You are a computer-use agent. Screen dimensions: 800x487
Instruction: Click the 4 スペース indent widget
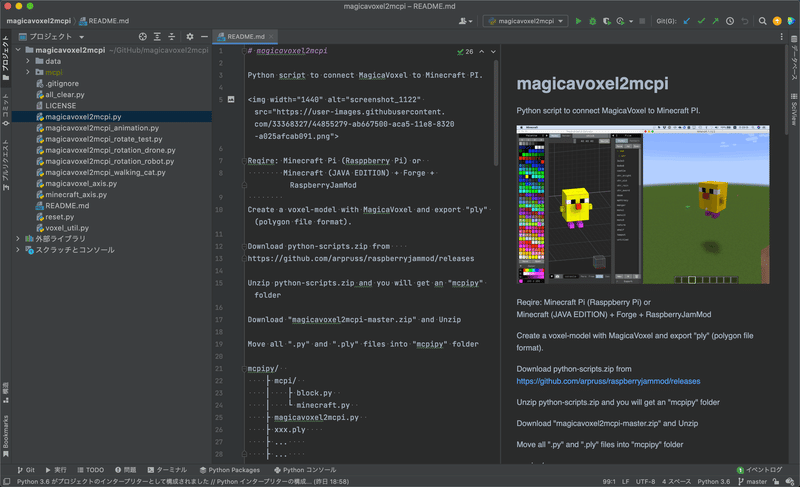point(677,481)
